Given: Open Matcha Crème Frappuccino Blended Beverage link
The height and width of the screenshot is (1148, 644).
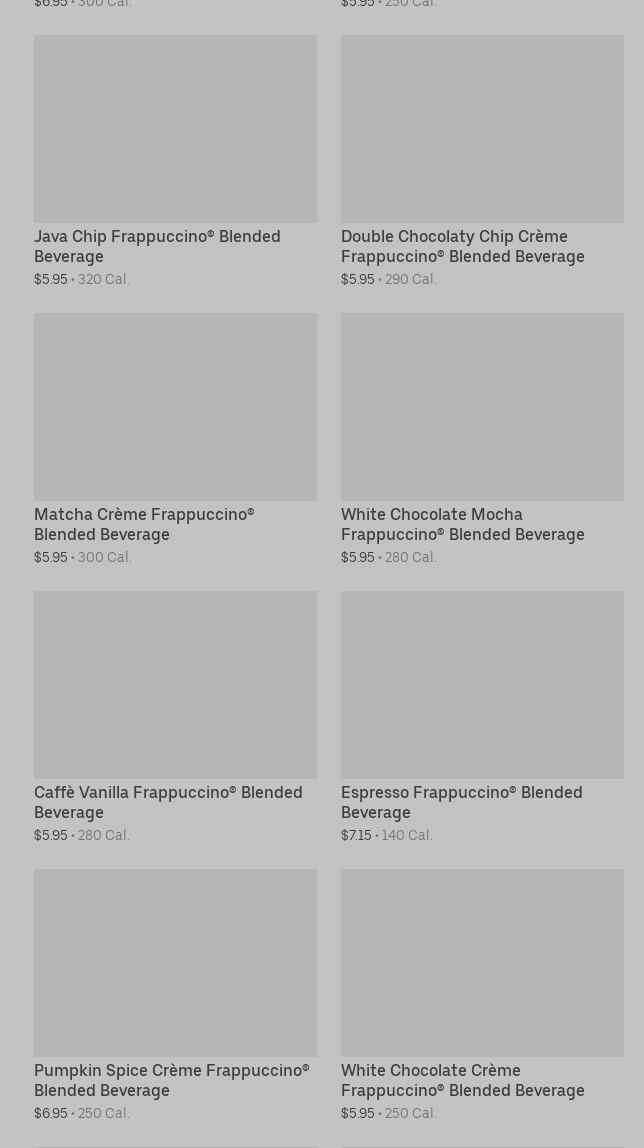Looking at the screenshot, I should (x=144, y=524).
